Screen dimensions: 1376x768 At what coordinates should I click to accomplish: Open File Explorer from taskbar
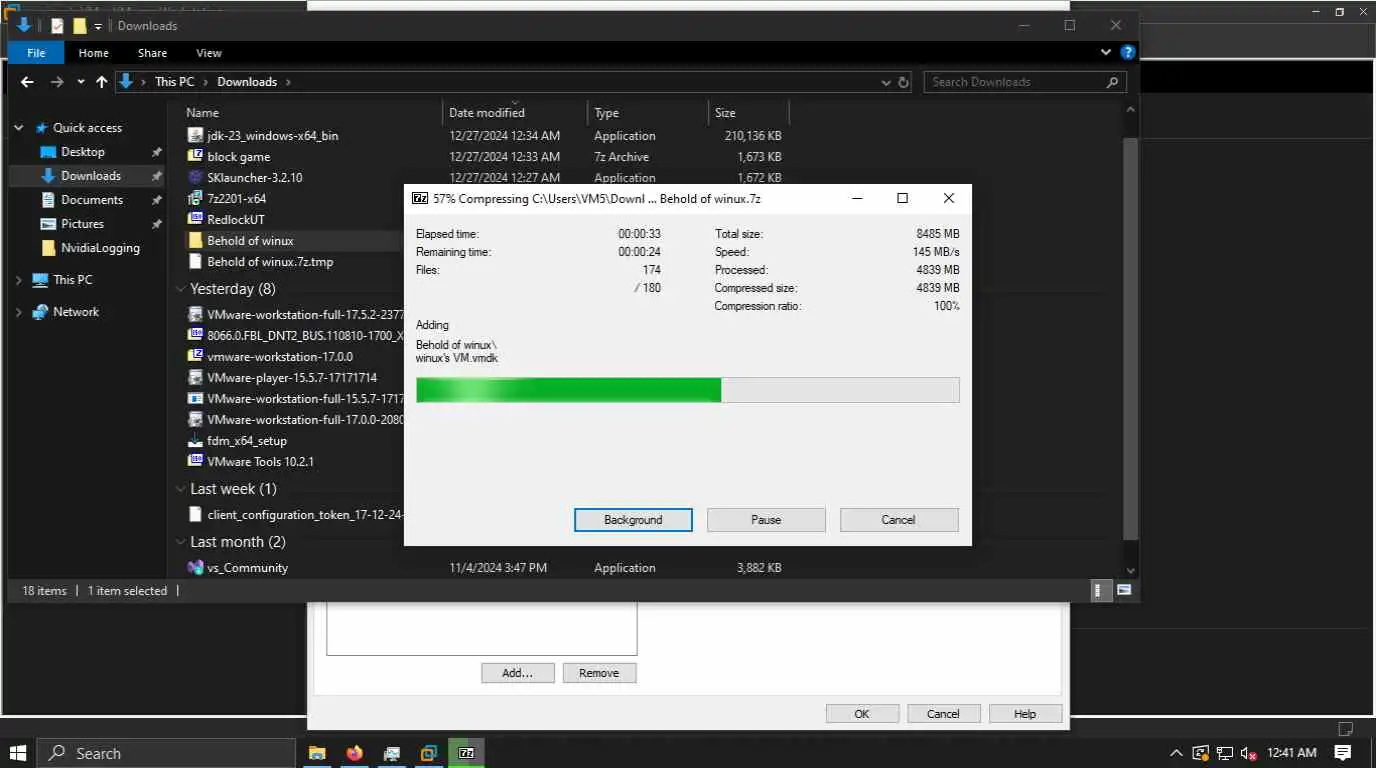point(317,753)
